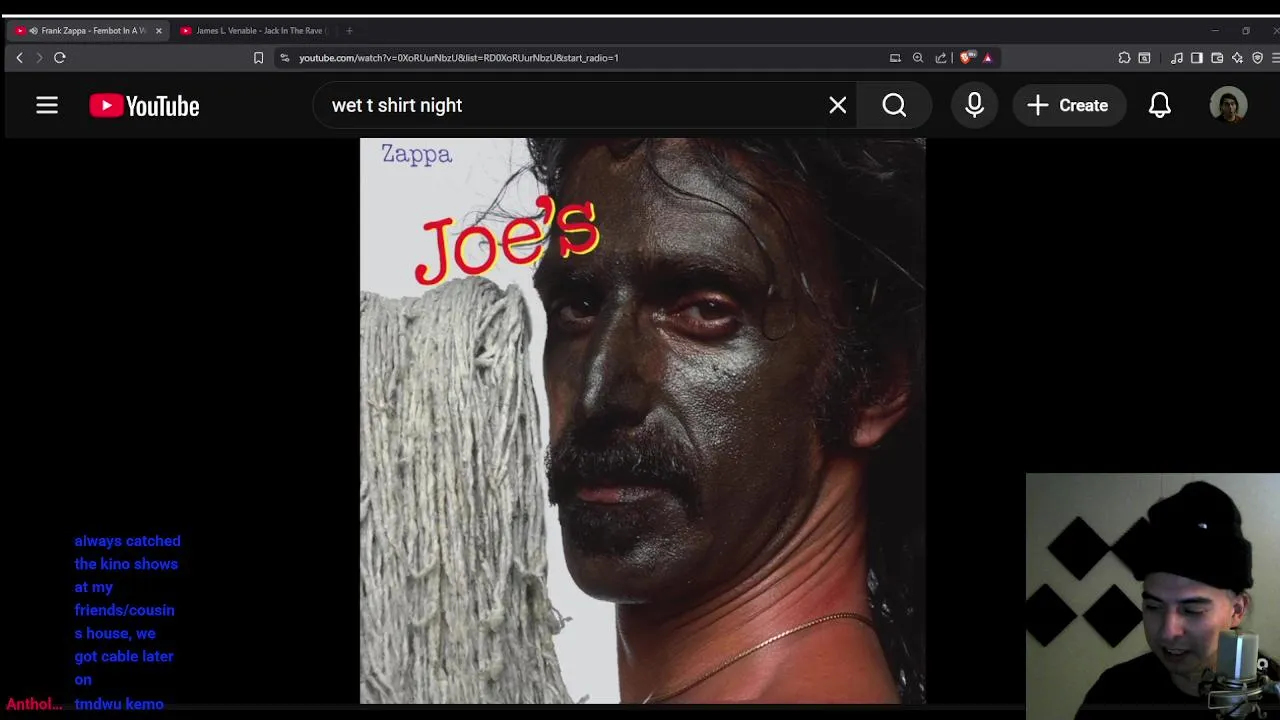Search with your voice microphone

tap(975, 105)
